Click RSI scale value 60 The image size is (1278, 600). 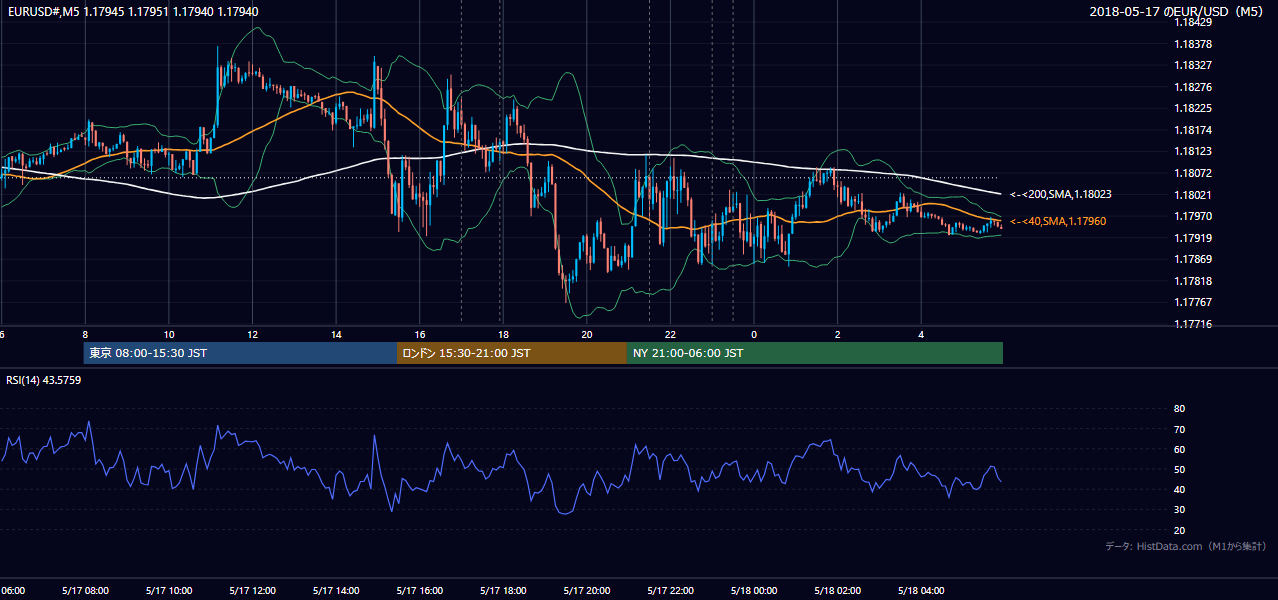coord(1179,449)
